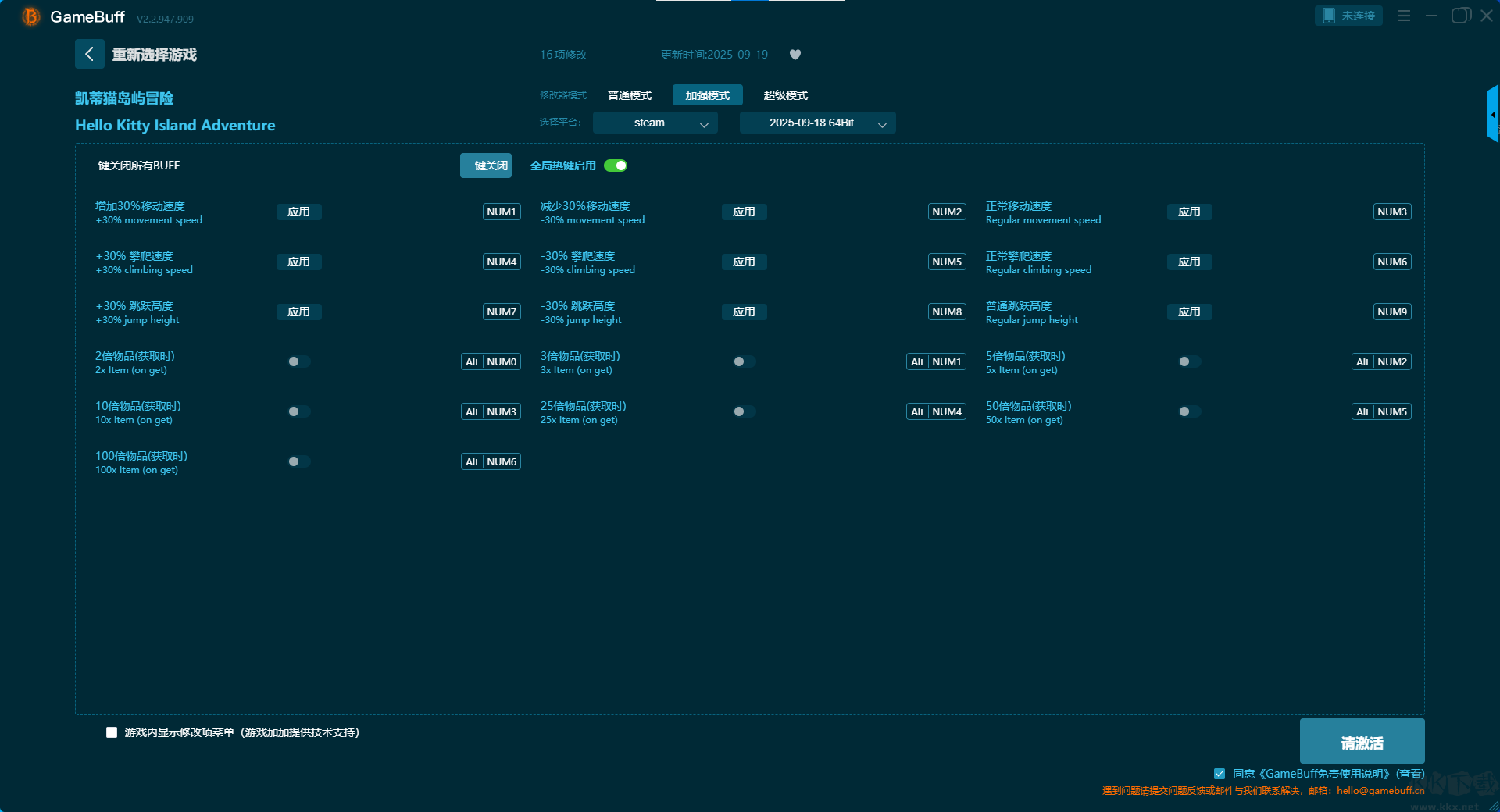Click the NUM1 hotkey box for +30% movement speed
Image resolution: width=1500 pixels, height=812 pixels.
pyautogui.click(x=502, y=212)
